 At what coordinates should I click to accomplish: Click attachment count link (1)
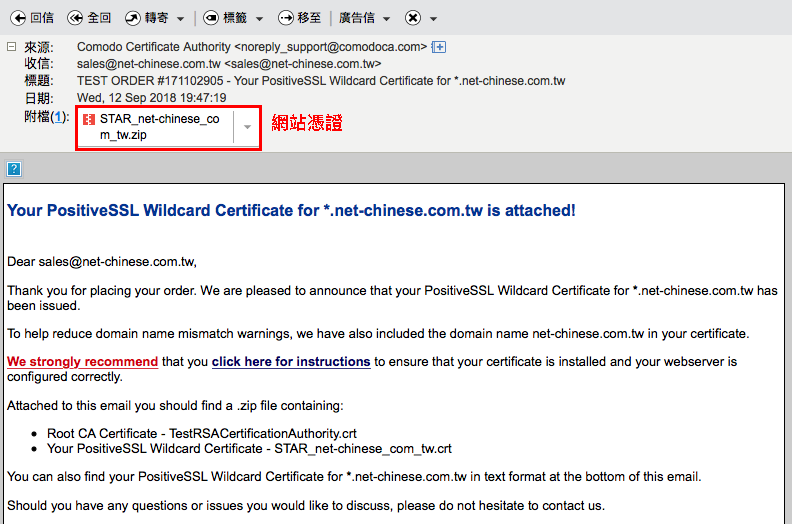pos(59,117)
